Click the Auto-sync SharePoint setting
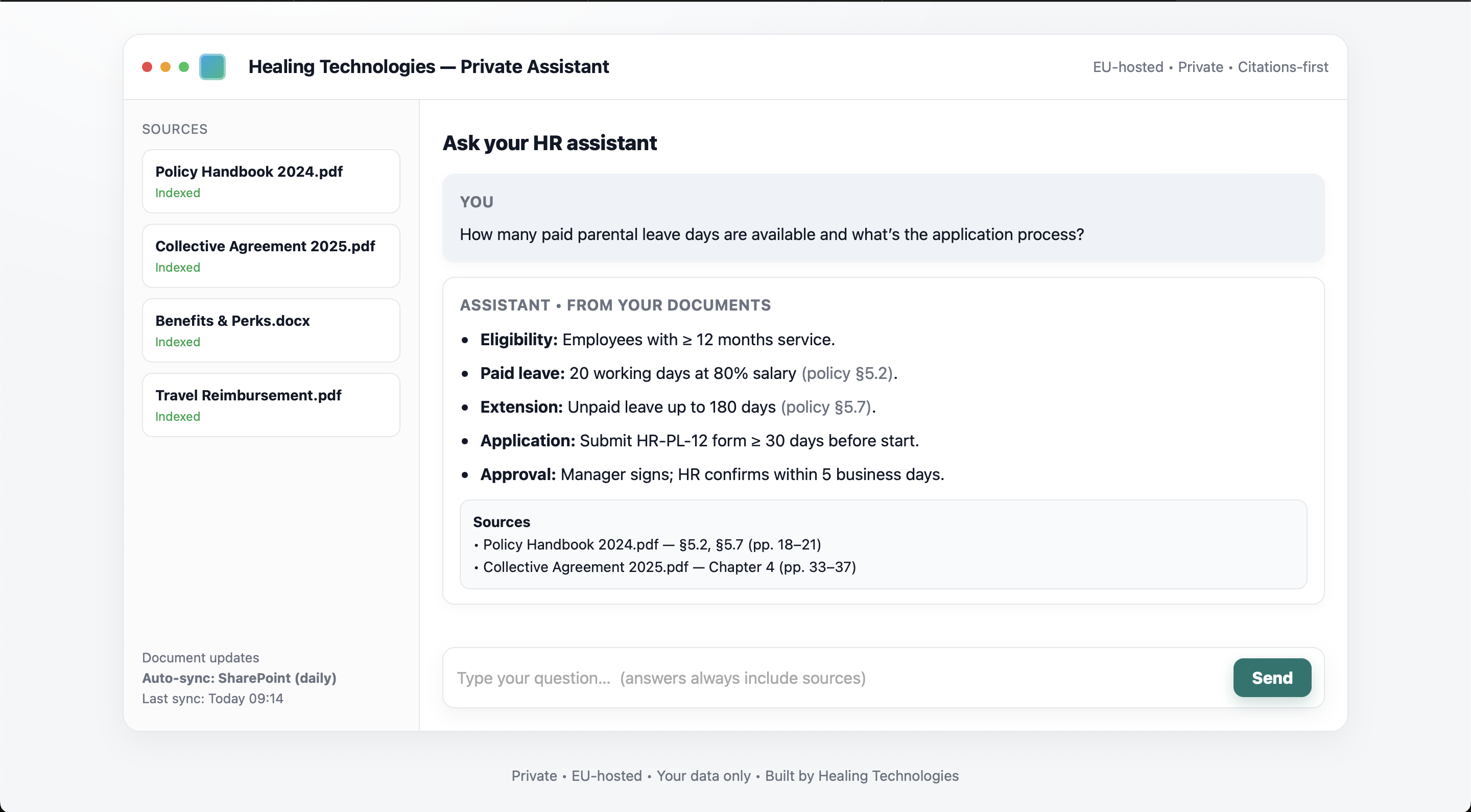1471x812 pixels. 239,678
